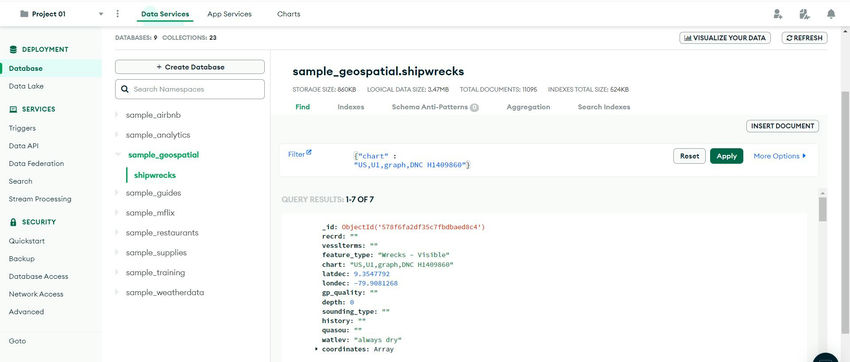
Task: Select the Aggregation tab
Action: tap(529, 107)
